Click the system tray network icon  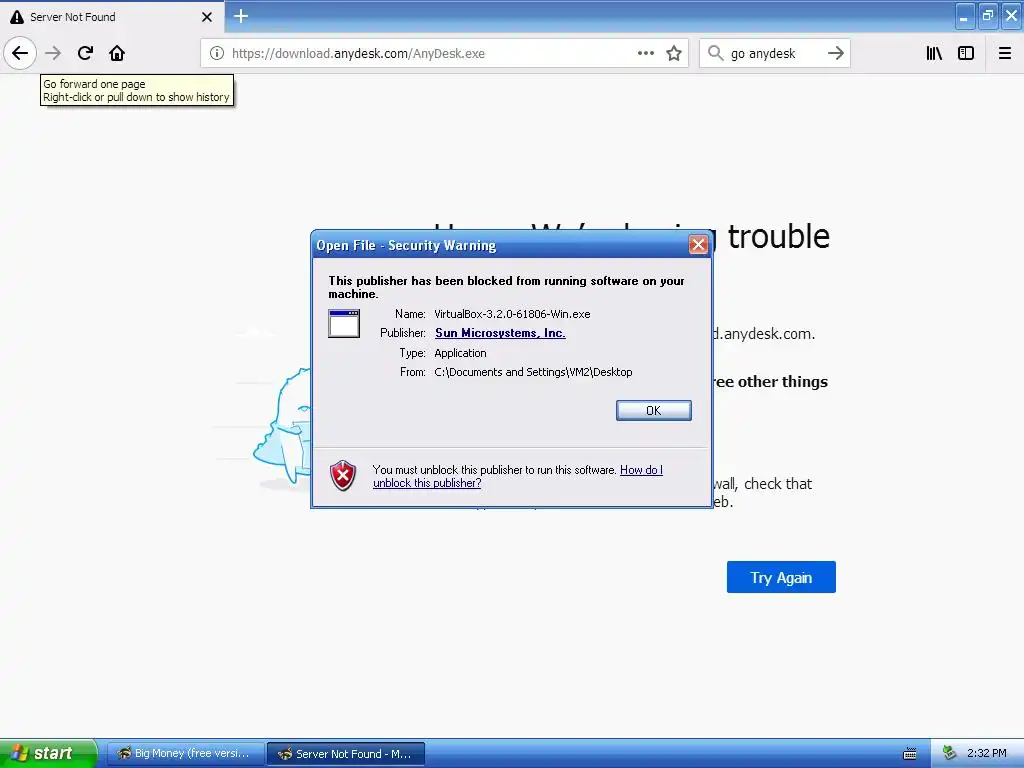950,754
